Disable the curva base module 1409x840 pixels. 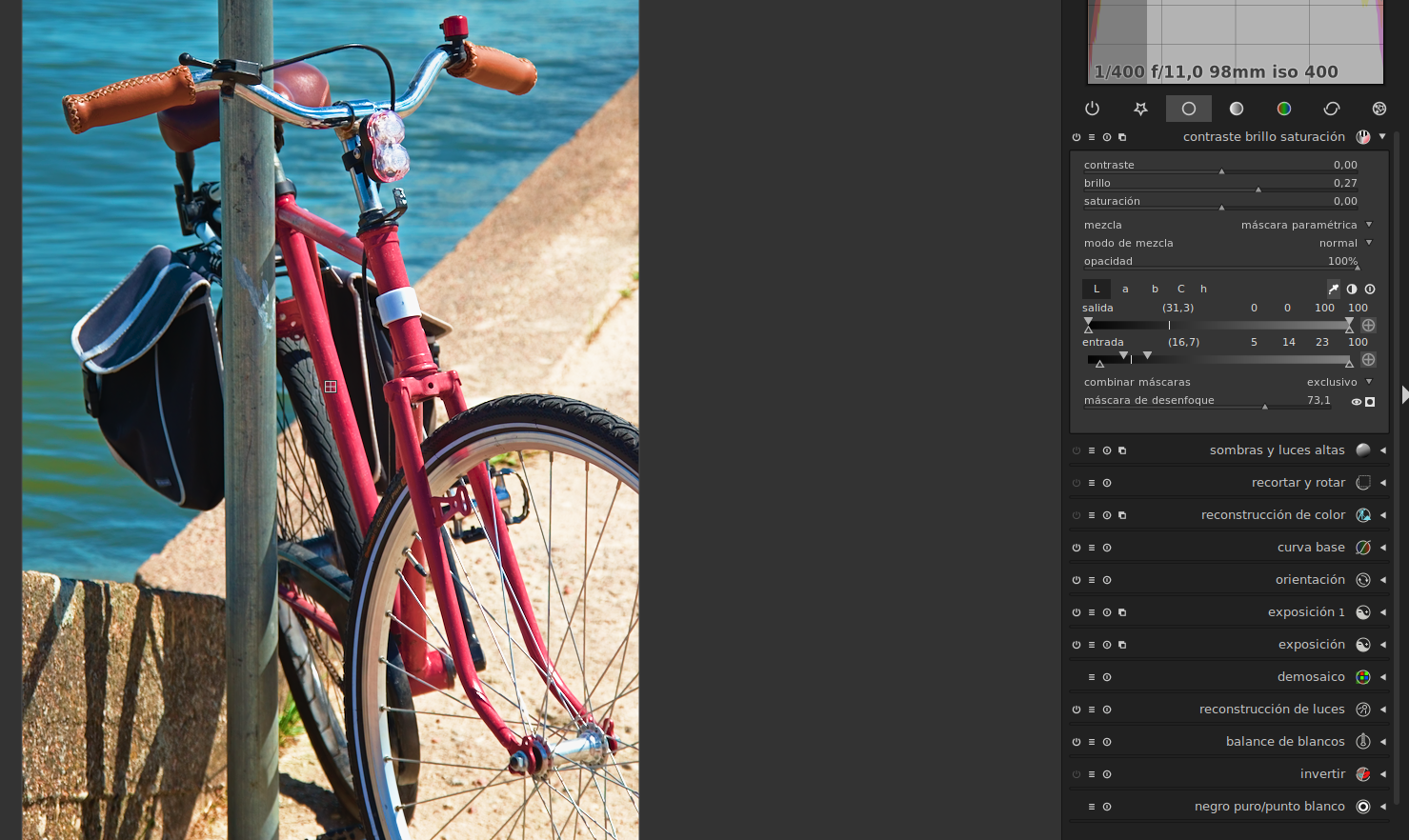(1077, 548)
